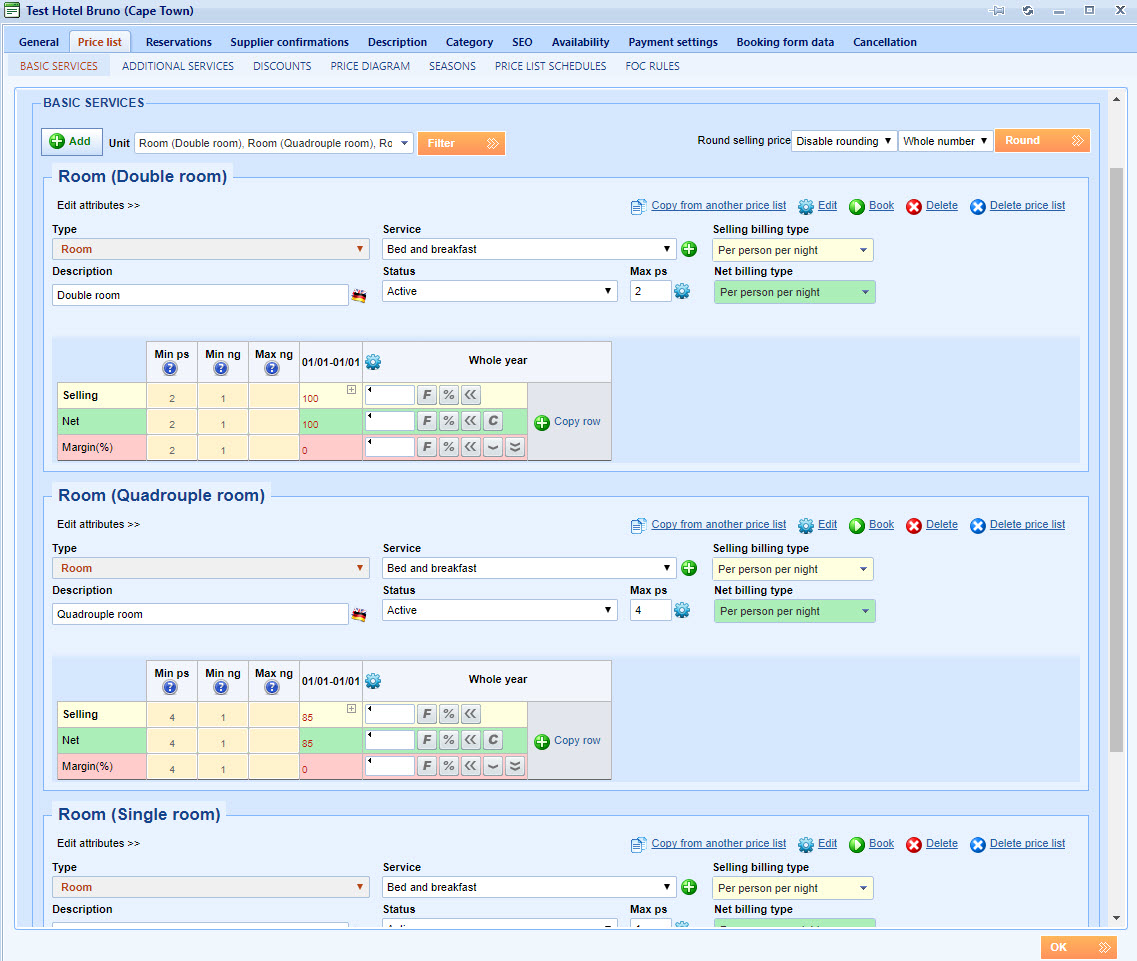Click the refresh icon in the title bar
The height and width of the screenshot is (961, 1137).
coord(1028,10)
